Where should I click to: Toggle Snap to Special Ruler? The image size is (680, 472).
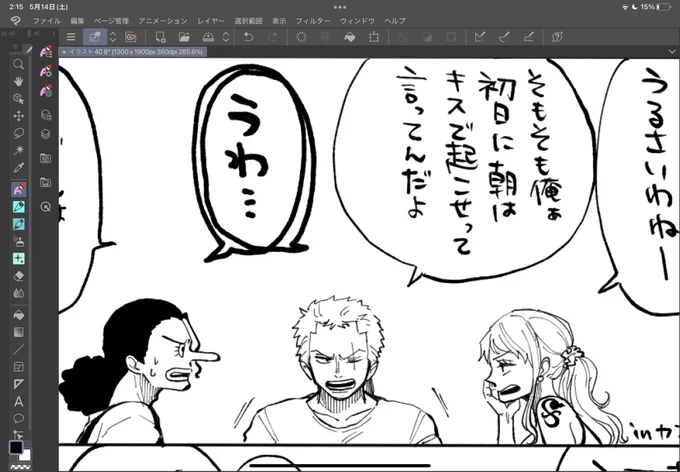click(504, 37)
